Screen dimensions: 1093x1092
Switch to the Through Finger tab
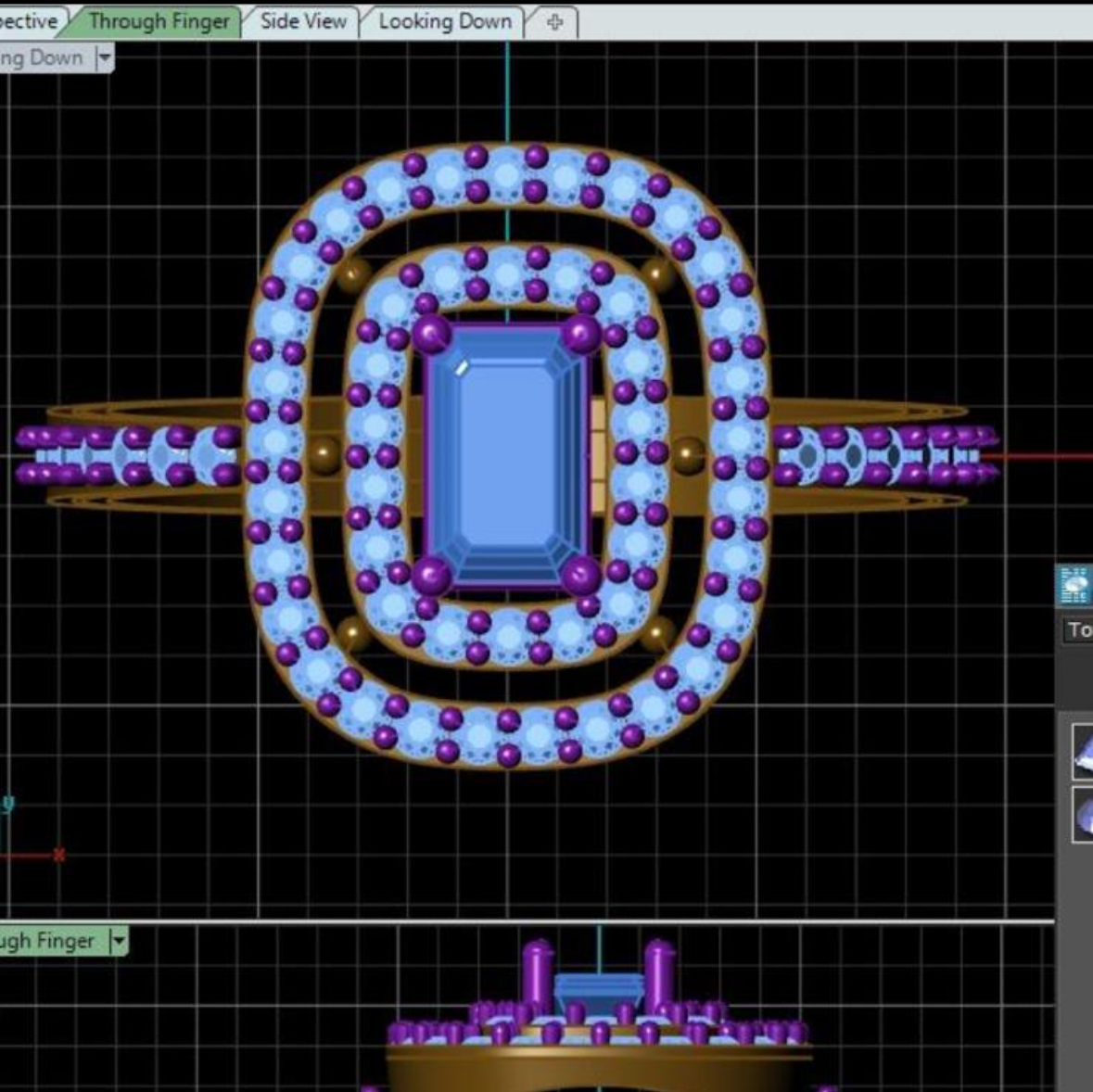click(x=159, y=21)
